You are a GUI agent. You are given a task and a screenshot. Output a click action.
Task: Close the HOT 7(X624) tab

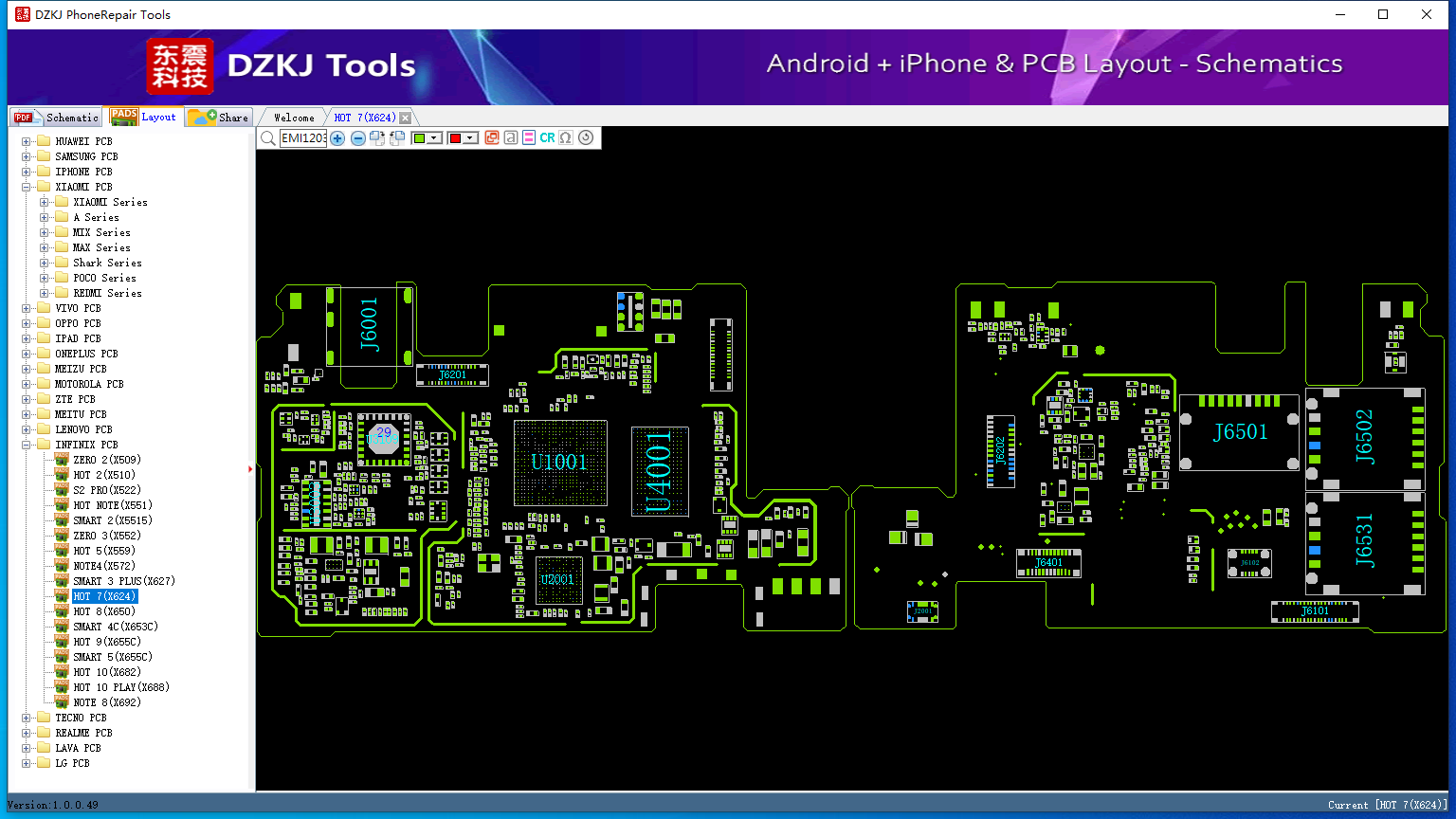click(x=406, y=118)
